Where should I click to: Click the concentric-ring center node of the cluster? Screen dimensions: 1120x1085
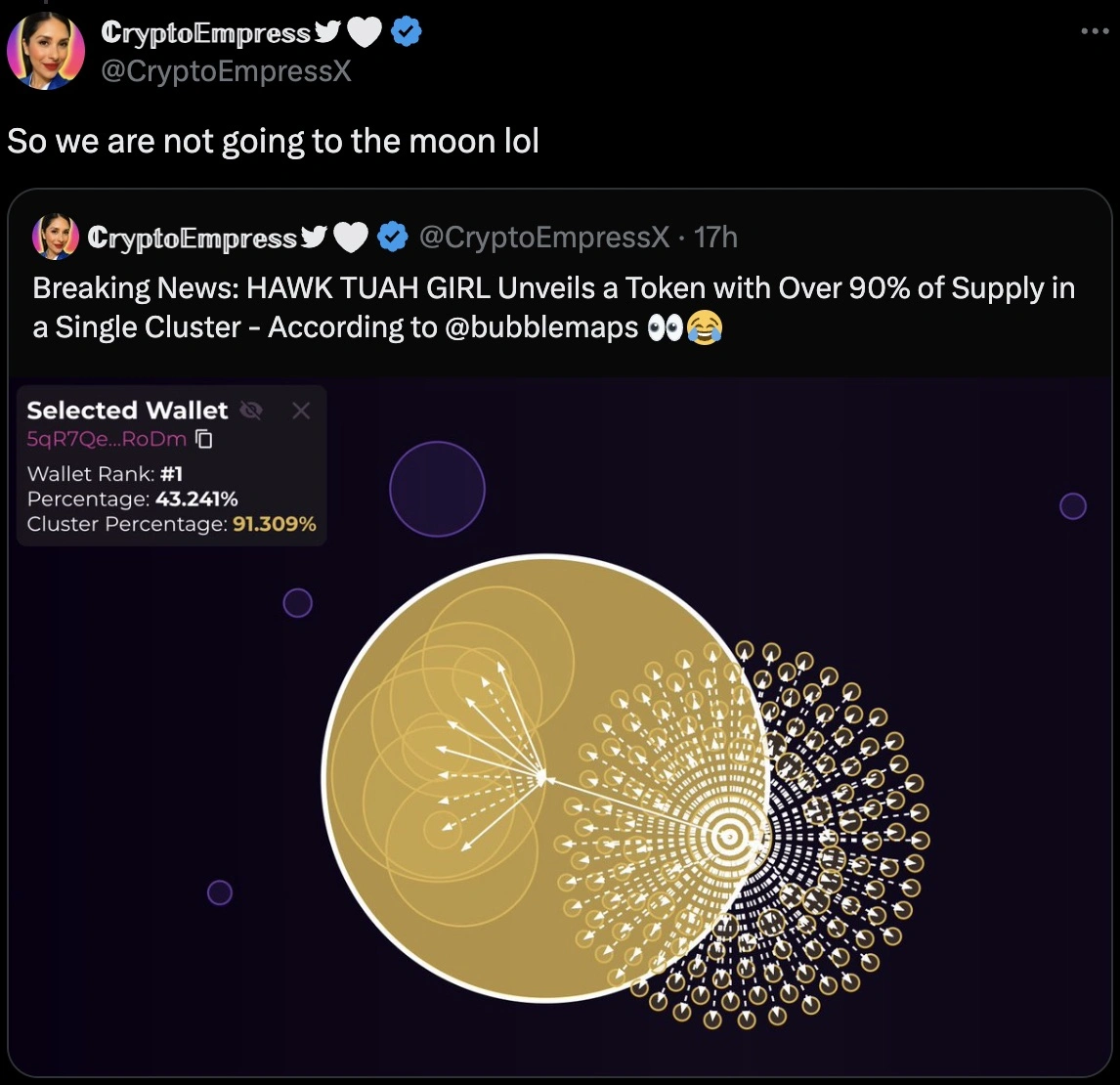[x=726, y=836]
